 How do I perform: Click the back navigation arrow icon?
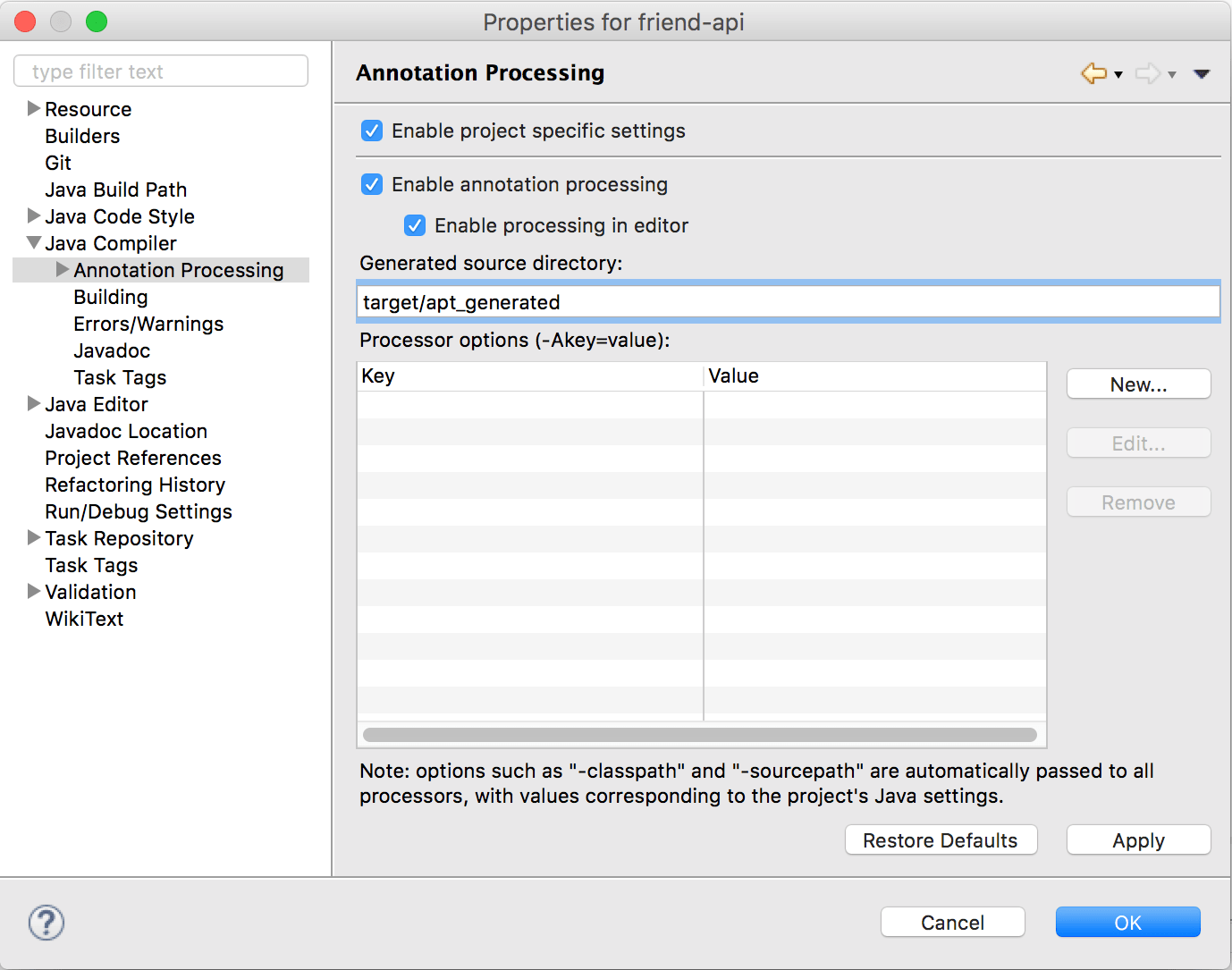pyautogui.click(x=1093, y=74)
